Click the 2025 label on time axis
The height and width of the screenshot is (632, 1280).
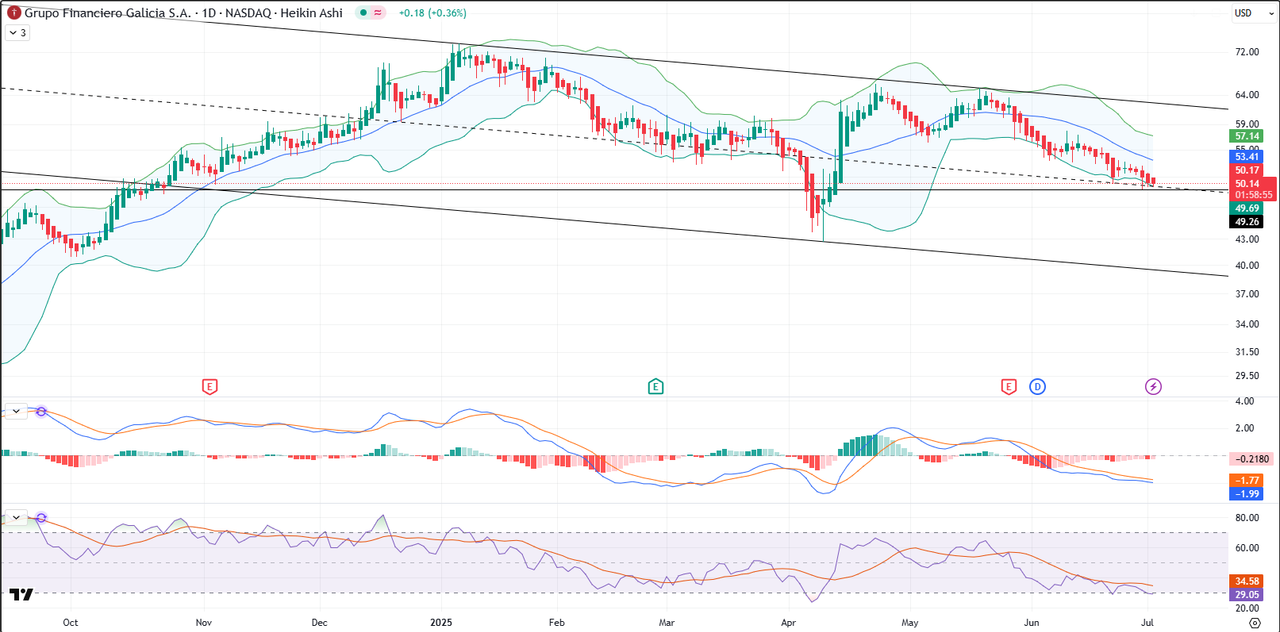441,622
